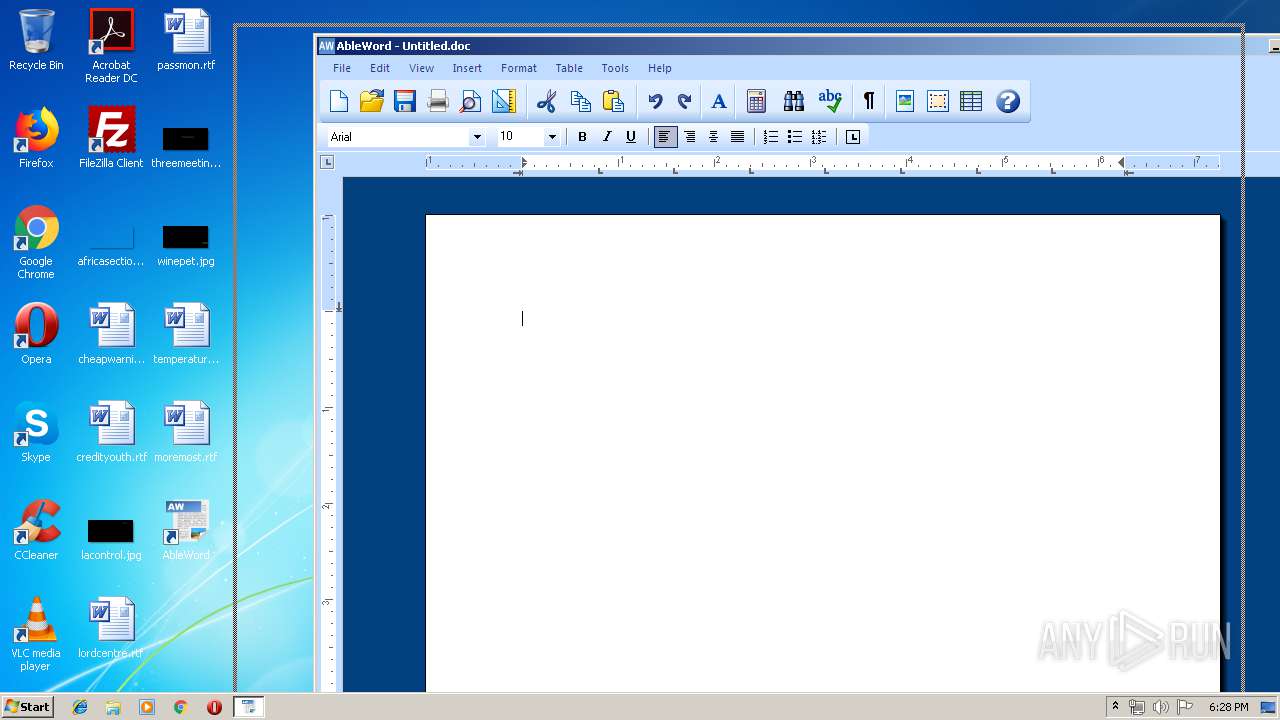
Task: Click the font name field showing Arial
Action: click(398, 137)
